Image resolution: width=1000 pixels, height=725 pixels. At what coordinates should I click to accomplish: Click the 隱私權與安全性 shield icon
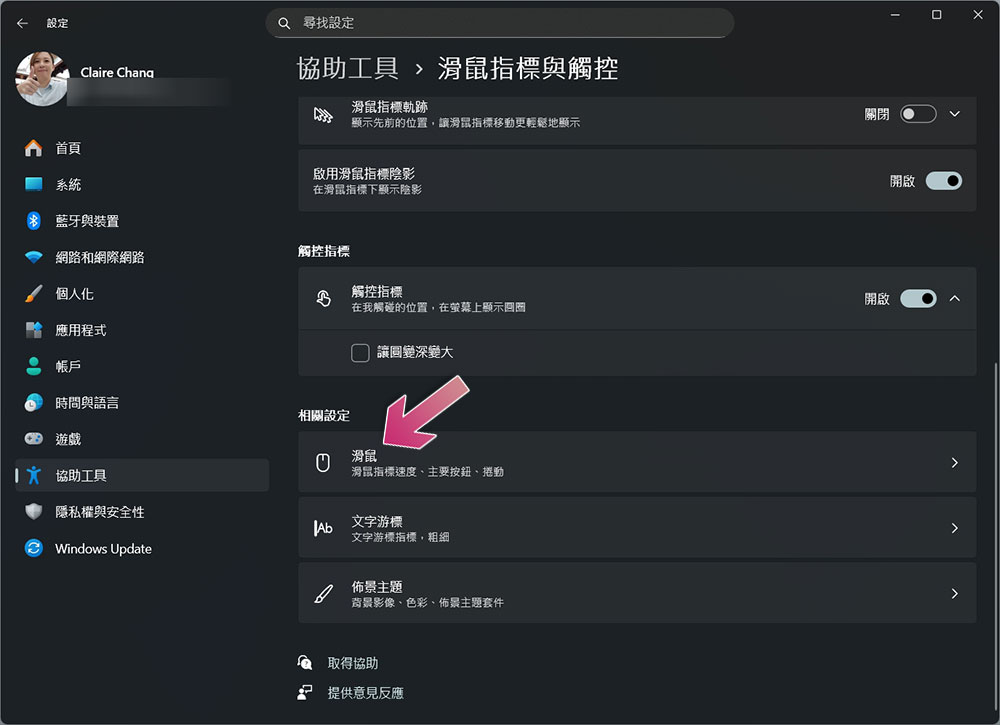pyautogui.click(x=33, y=511)
